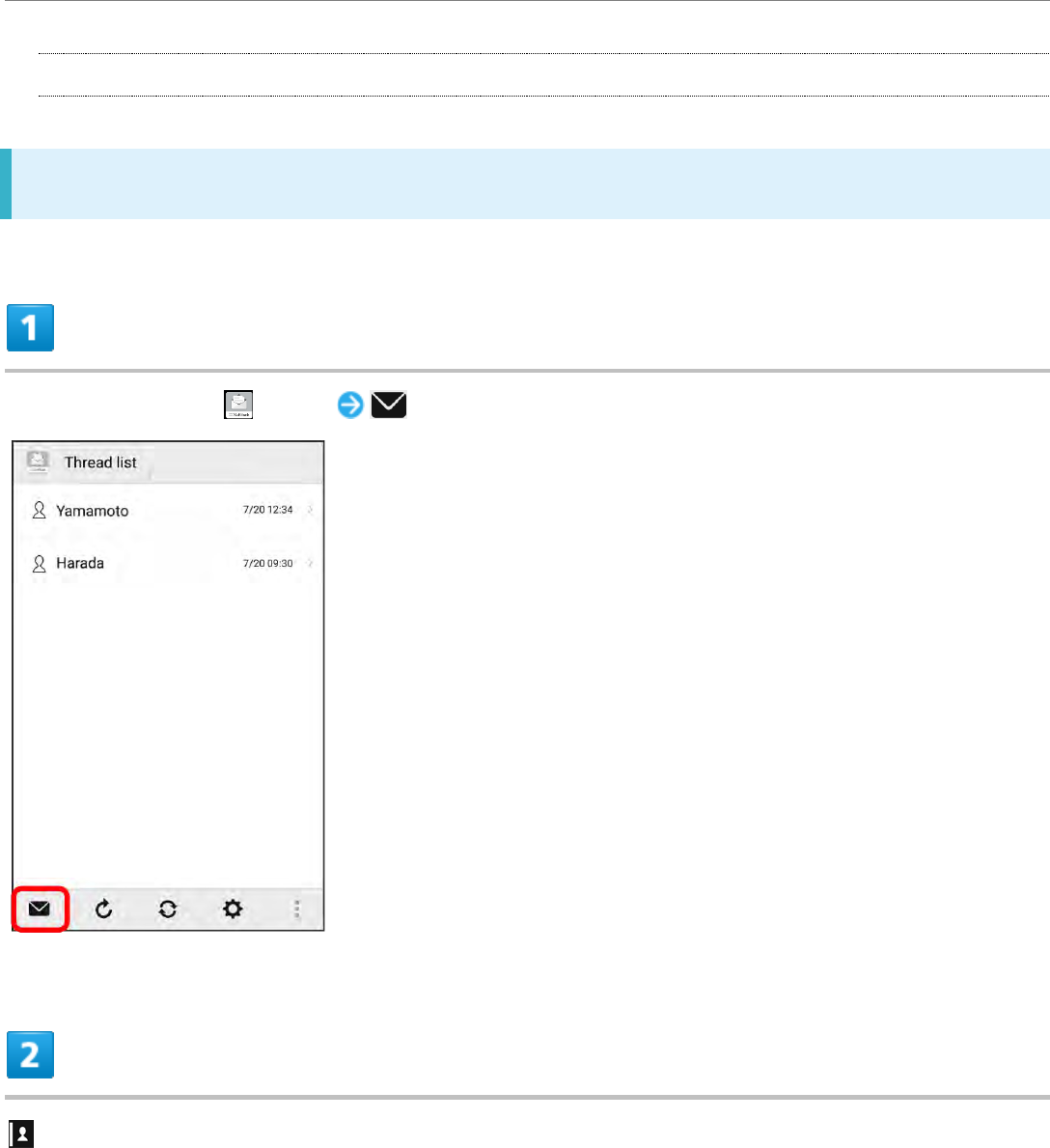1050x1148 pixels.
Task: Open the Yamamoto thread
Action: pos(168,511)
